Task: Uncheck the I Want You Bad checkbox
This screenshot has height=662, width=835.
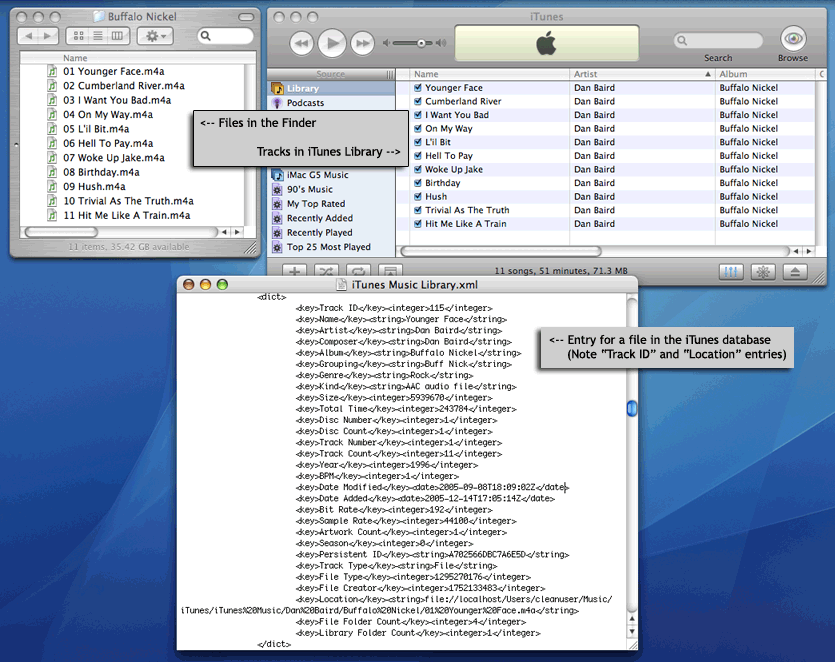Action: click(418, 115)
